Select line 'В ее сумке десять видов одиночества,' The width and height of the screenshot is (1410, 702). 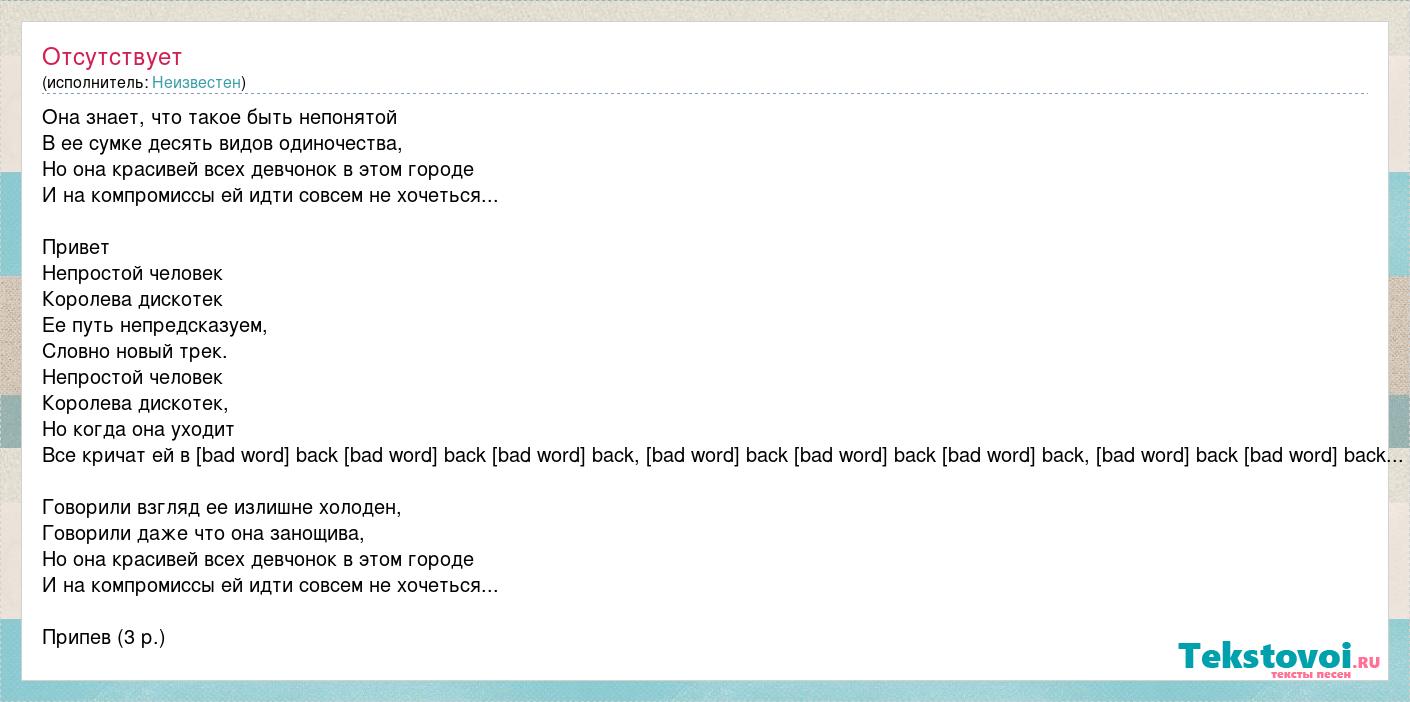pyautogui.click(x=222, y=144)
